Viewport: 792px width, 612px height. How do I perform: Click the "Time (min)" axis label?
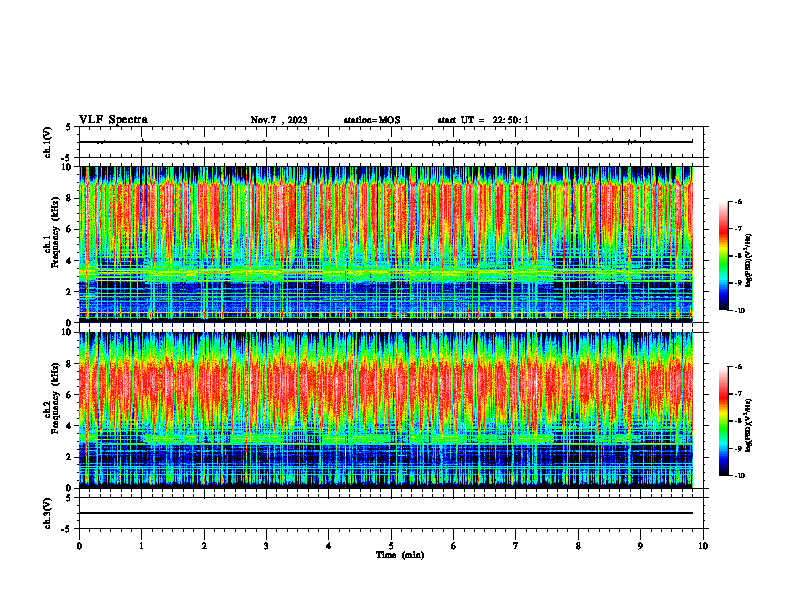tap(400, 555)
